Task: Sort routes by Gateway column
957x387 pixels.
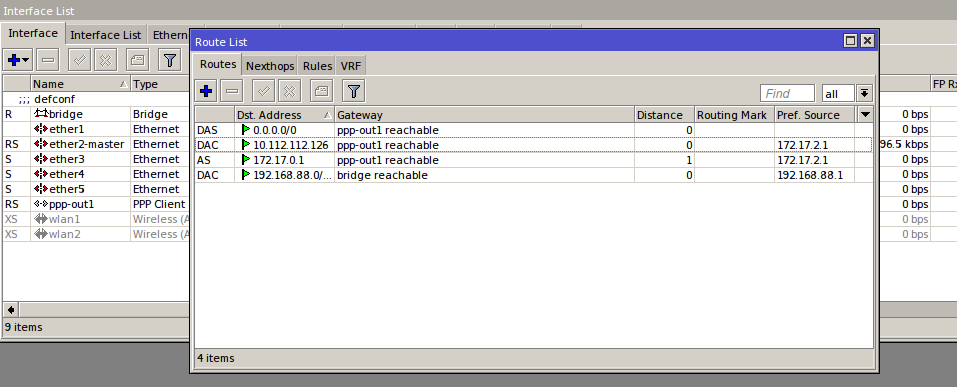Action: tap(485, 115)
